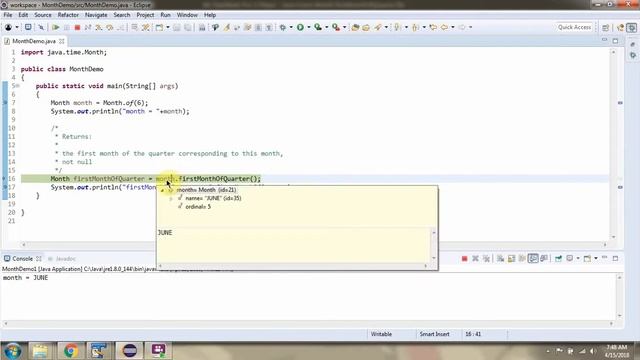Click the editor vertical scrollbar
The width and height of the screenshot is (640, 360).
(613, 144)
